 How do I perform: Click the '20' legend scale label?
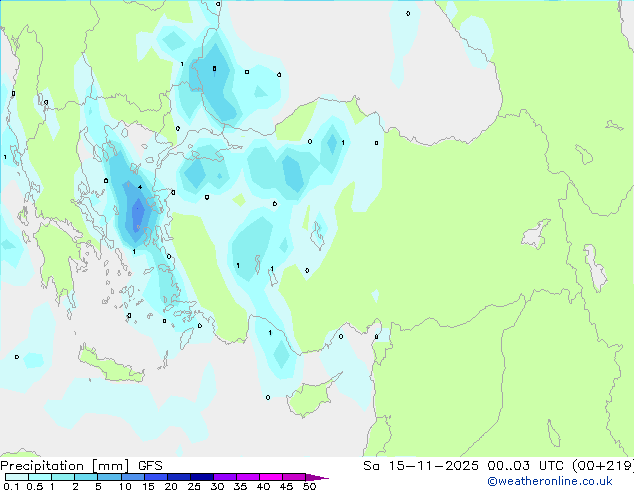click(x=171, y=486)
